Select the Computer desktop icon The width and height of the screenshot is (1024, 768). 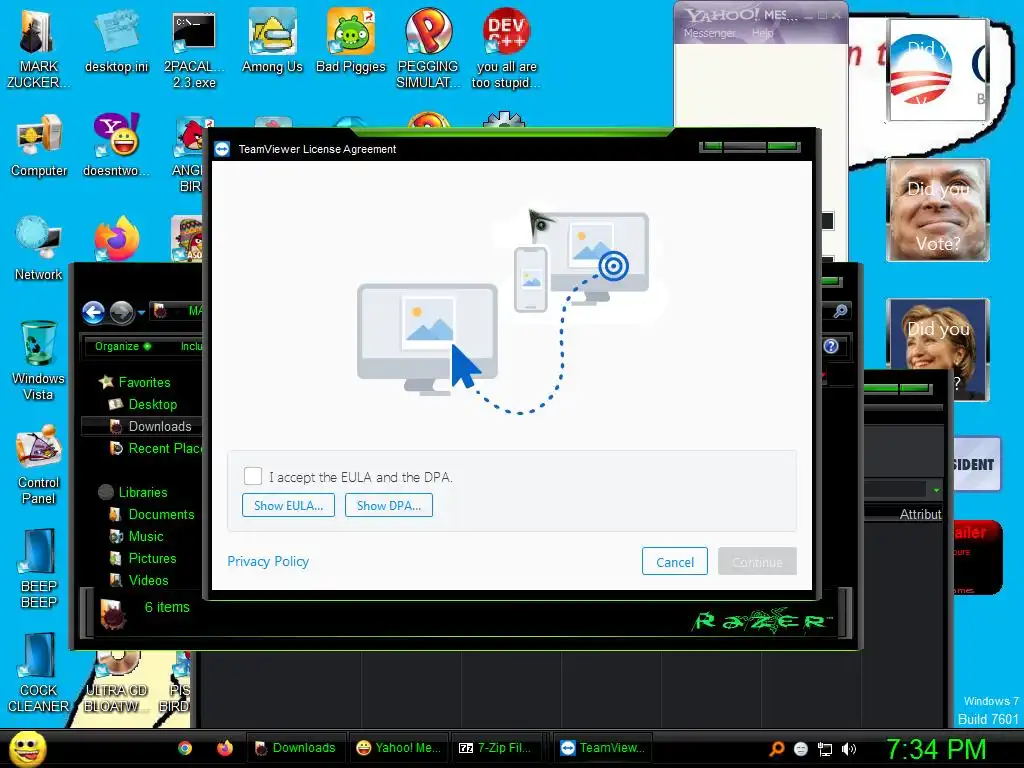(x=39, y=146)
